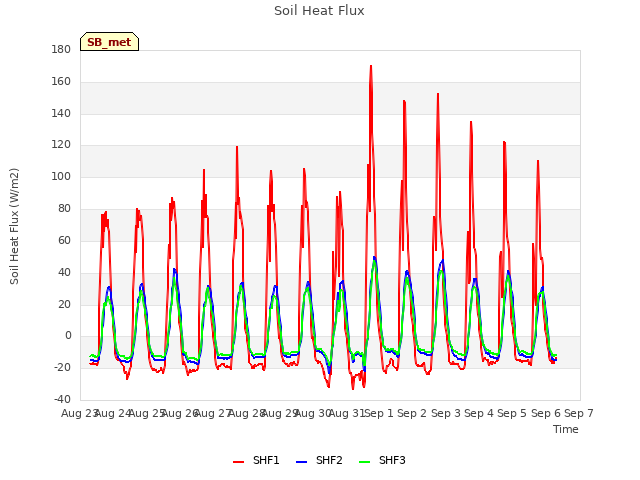Click the 60 y-axis tick label
The width and height of the screenshot is (640, 480).
pyautogui.click(x=64, y=240)
